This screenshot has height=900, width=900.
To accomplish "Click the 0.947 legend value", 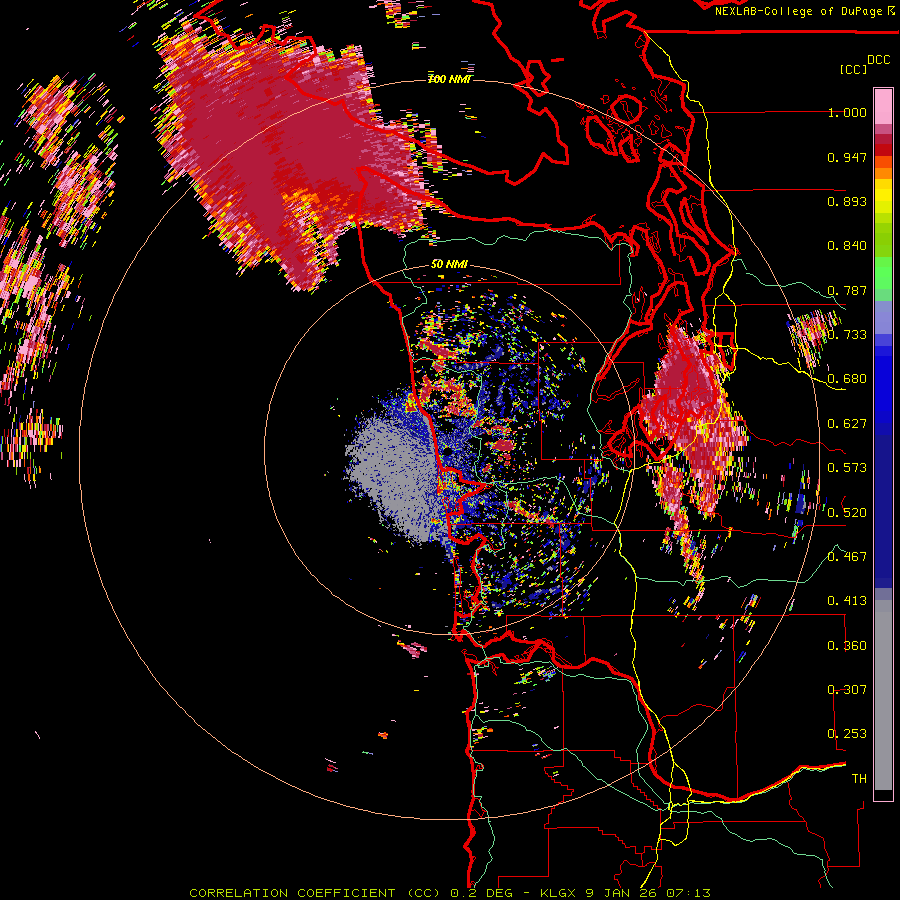I will coord(847,157).
